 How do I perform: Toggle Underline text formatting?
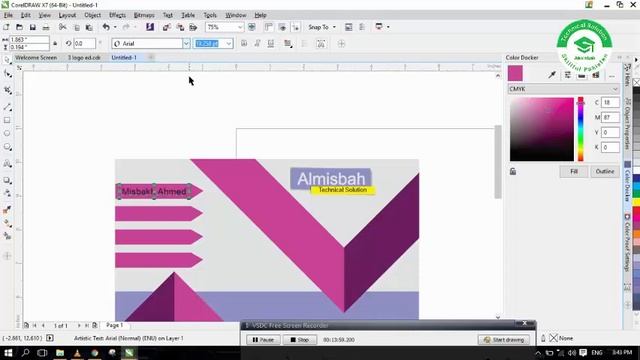pyautogui.click(x=271, y=44)
